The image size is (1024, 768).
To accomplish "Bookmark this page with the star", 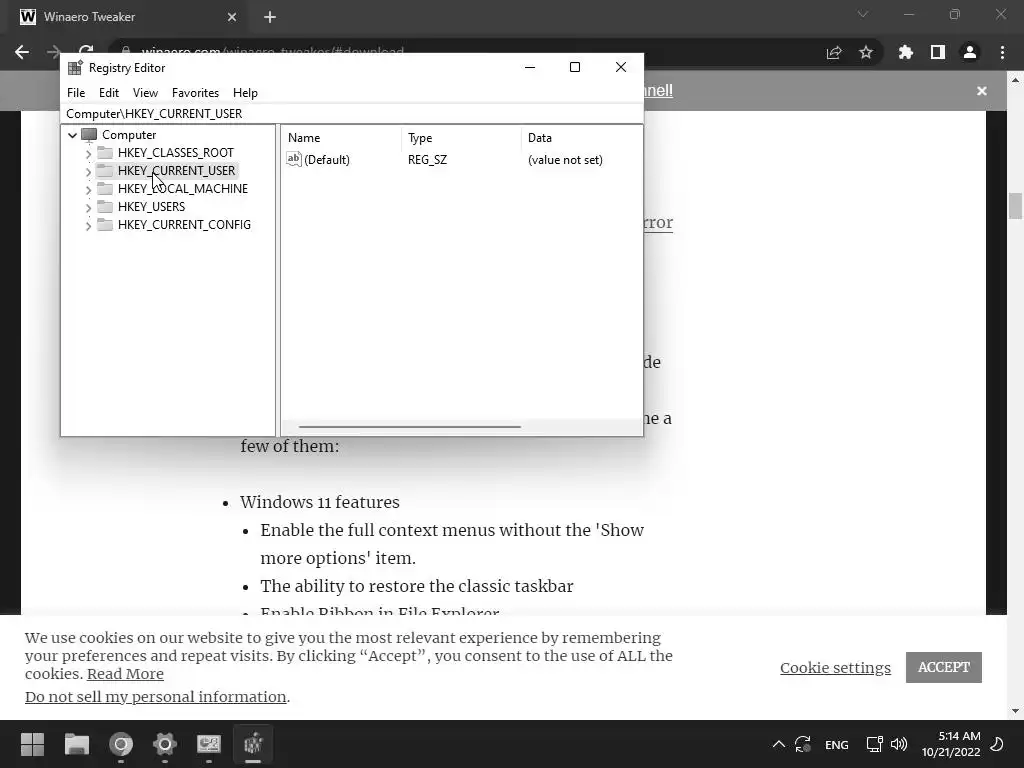I will [x=866, y=52].
